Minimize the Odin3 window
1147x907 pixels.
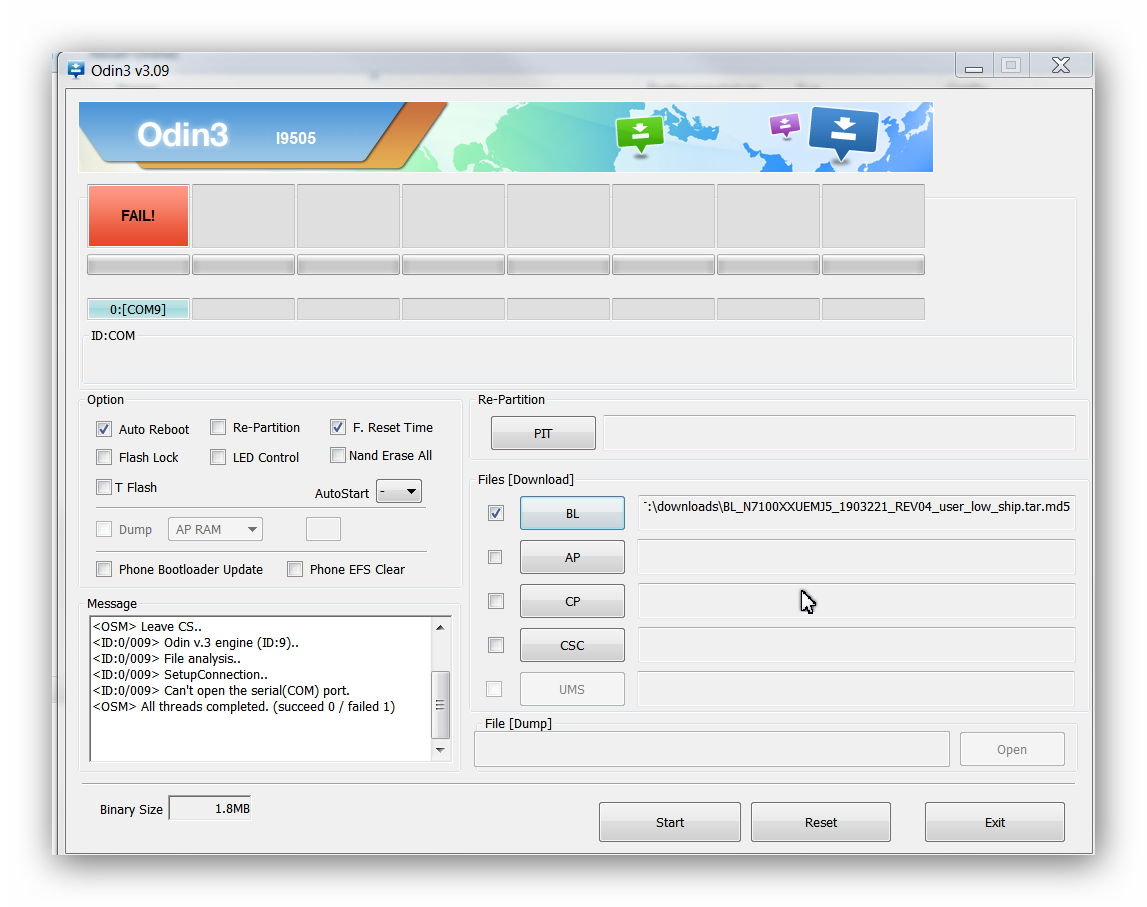[x=974, y=67]
